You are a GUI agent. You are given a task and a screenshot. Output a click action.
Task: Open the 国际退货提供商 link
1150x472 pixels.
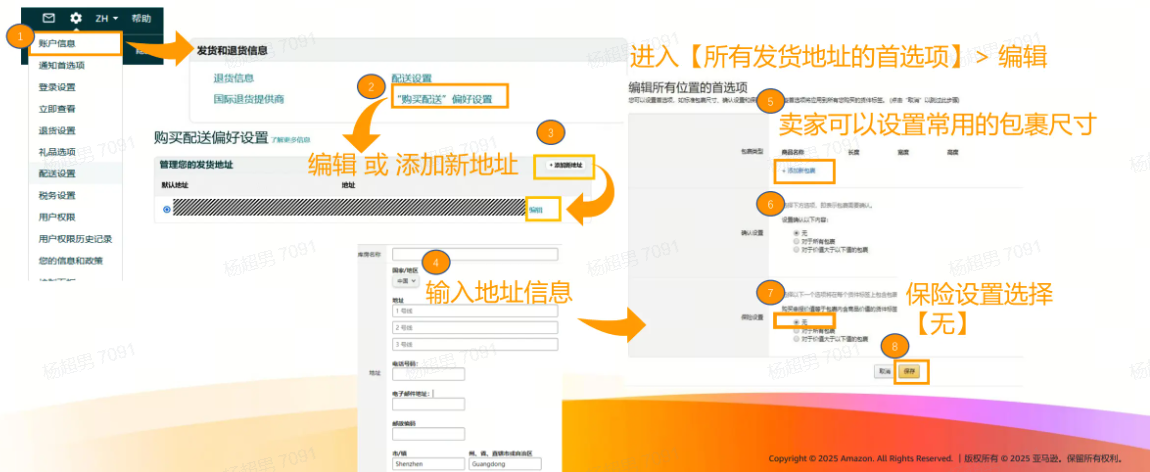click(249, 98)
